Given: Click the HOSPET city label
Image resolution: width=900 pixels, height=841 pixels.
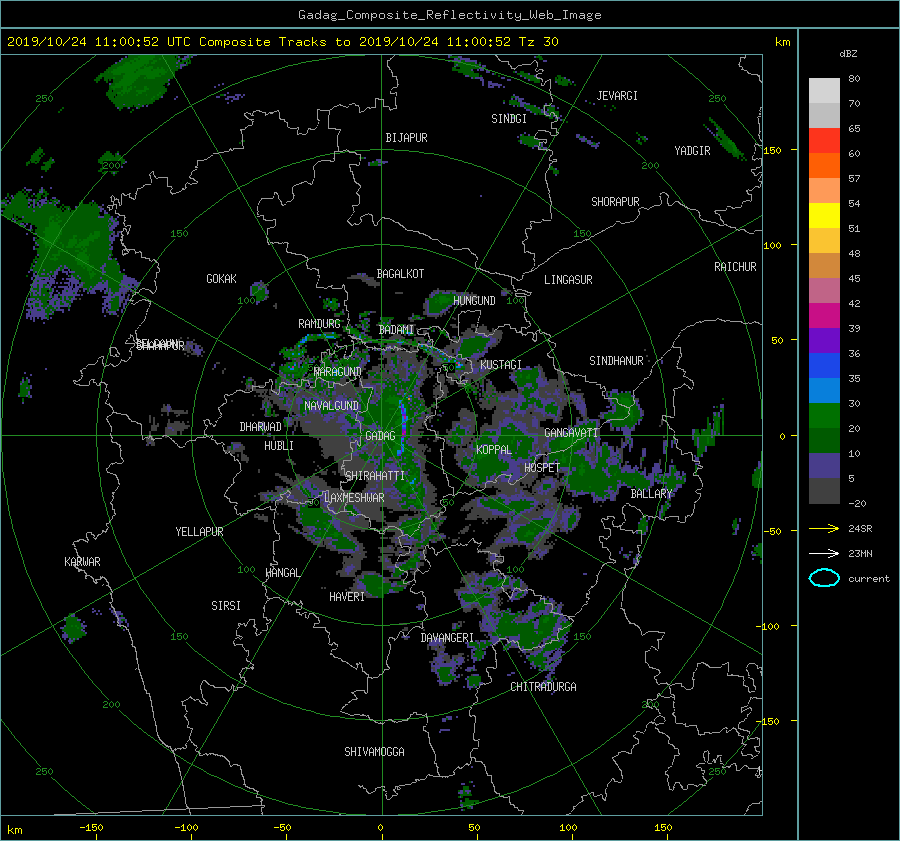Looking at the screenshot, I should click(542, 468).
